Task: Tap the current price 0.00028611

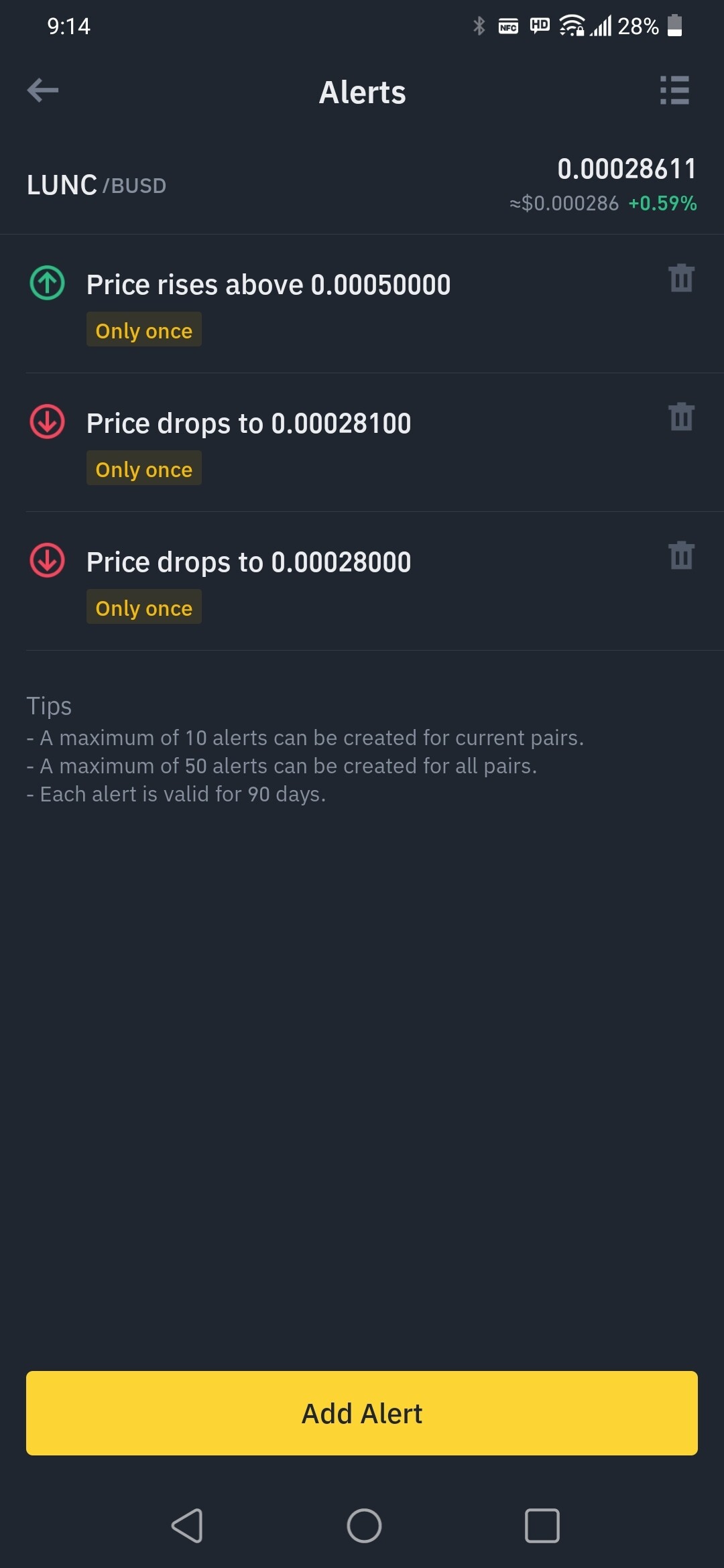Action: tap(627, 169)
